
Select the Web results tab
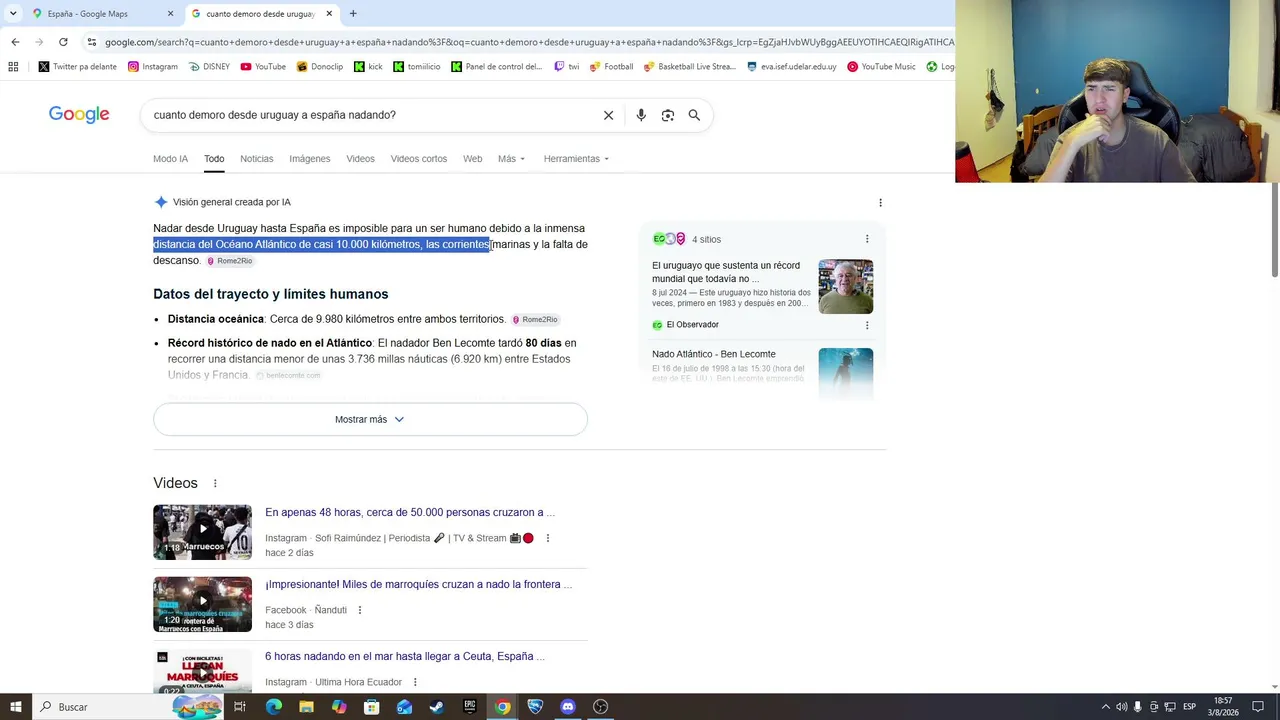(472, 159)
